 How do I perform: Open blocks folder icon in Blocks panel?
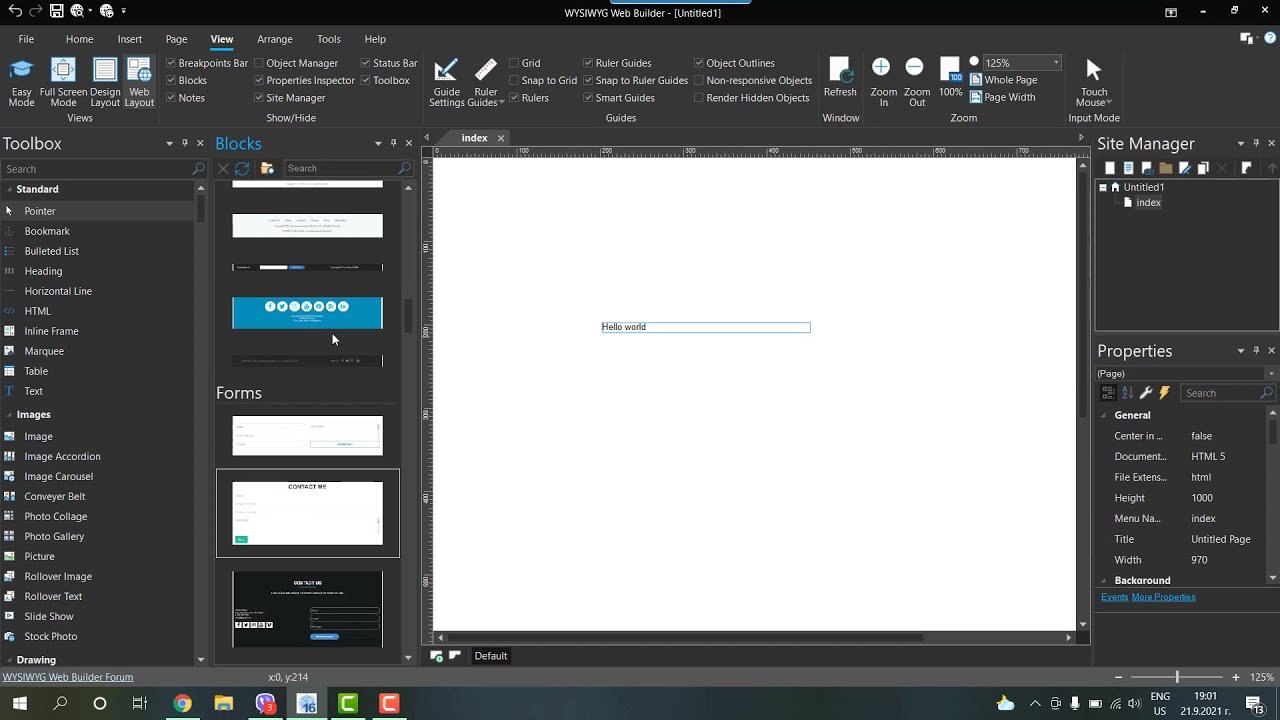point(267,168)
